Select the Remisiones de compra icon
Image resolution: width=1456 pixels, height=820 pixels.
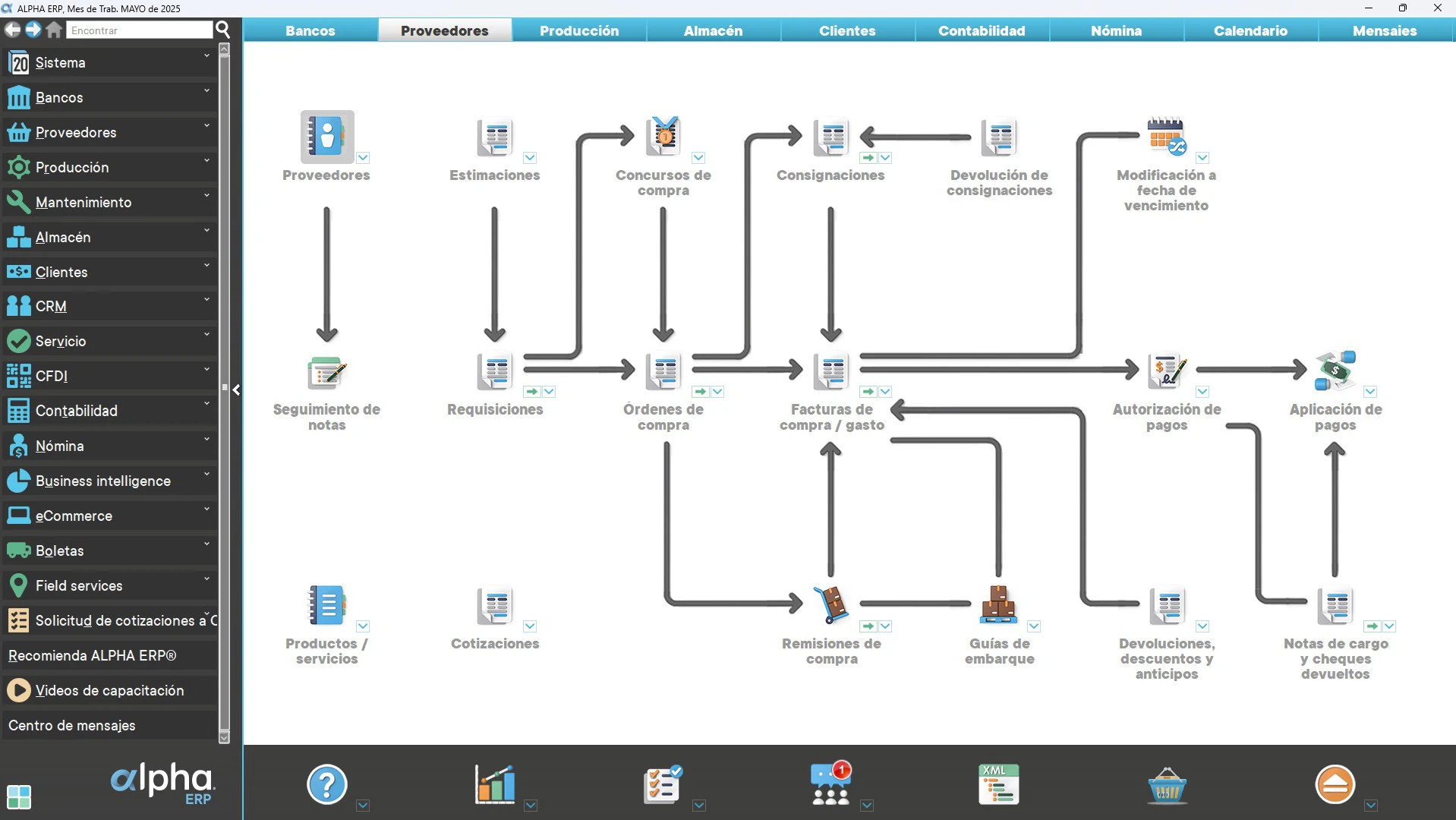pos(830,604)
